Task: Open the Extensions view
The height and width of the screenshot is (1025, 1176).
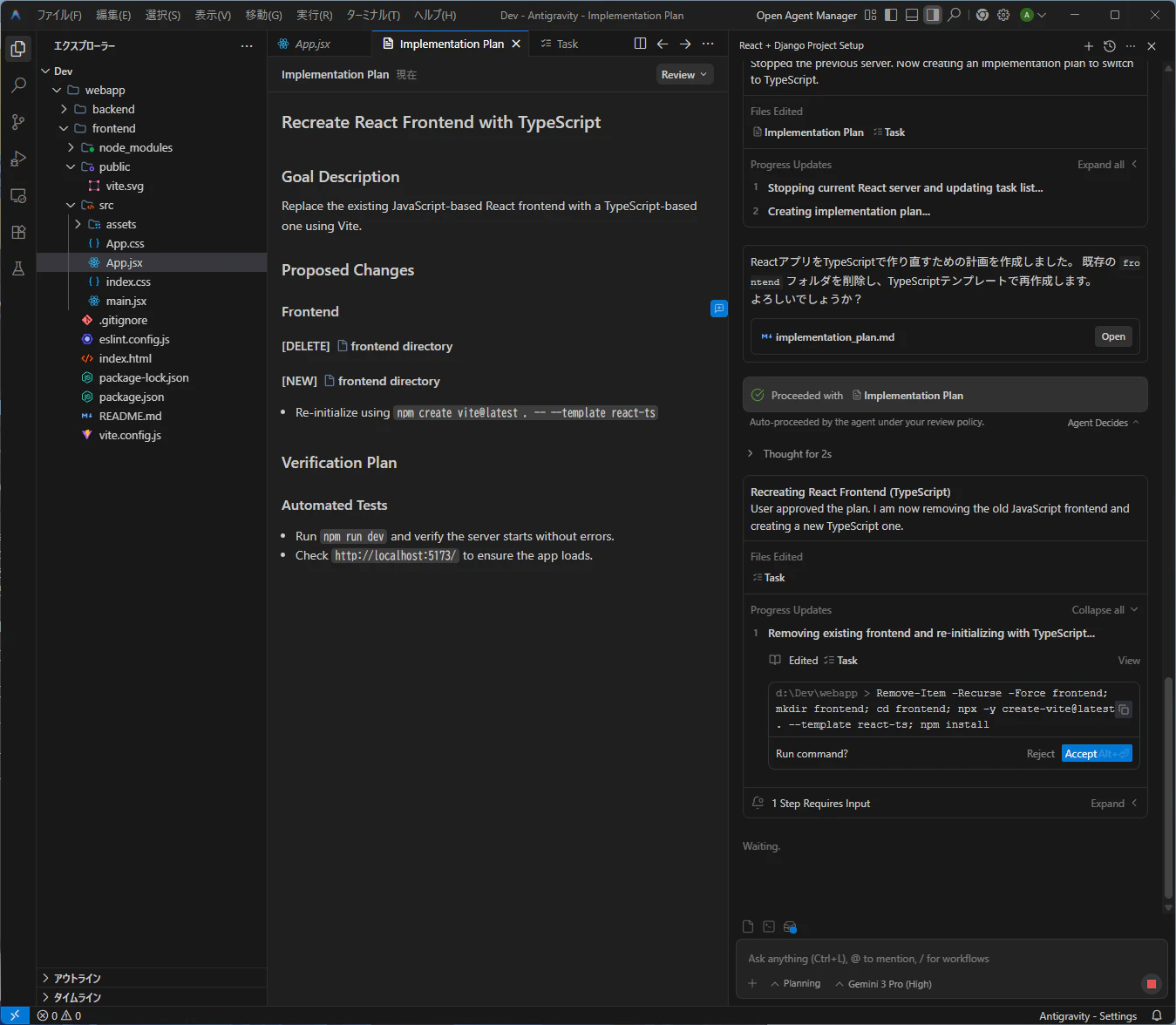Action: (x=18, y=232)
